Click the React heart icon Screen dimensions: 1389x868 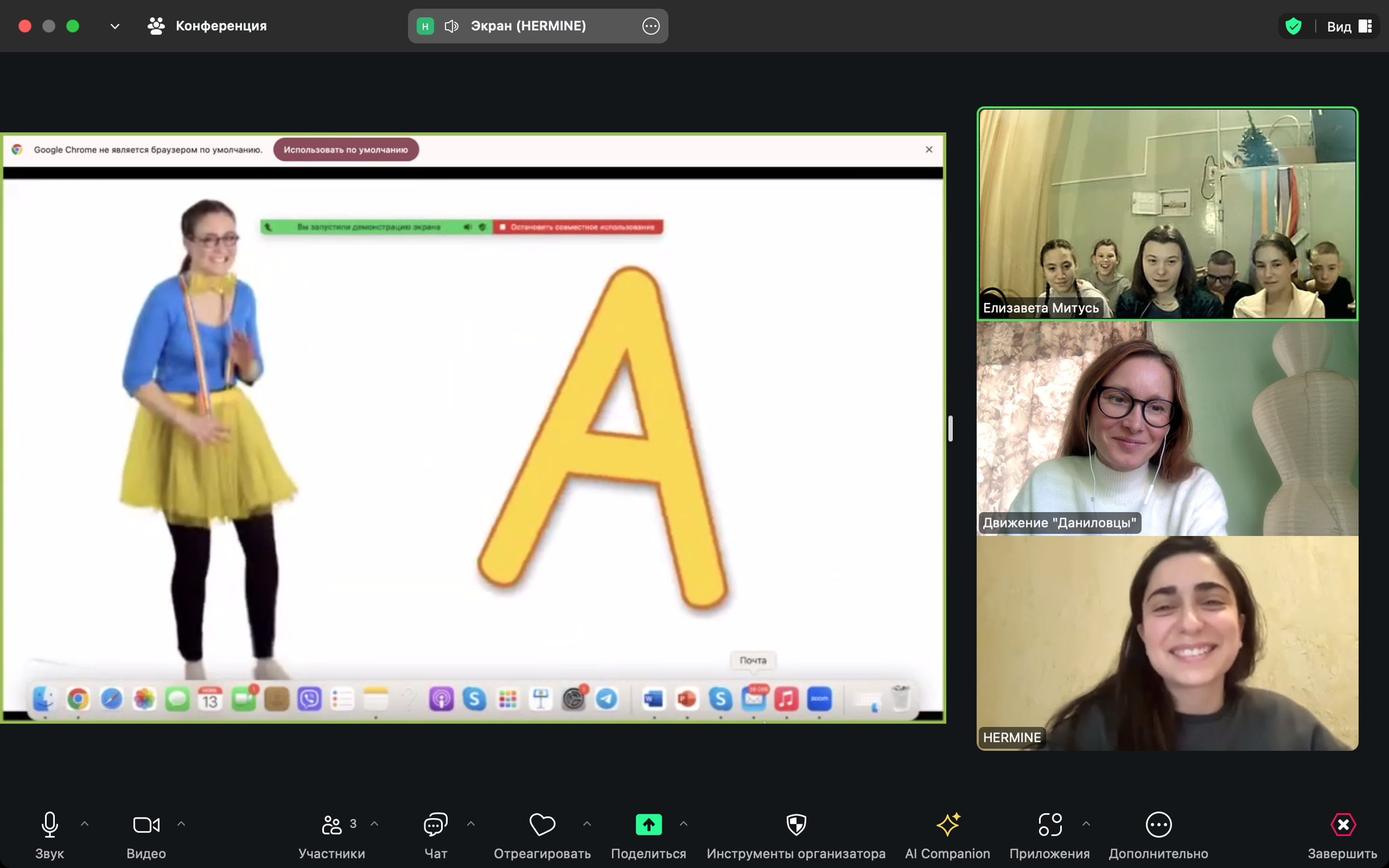coord(542,825)
